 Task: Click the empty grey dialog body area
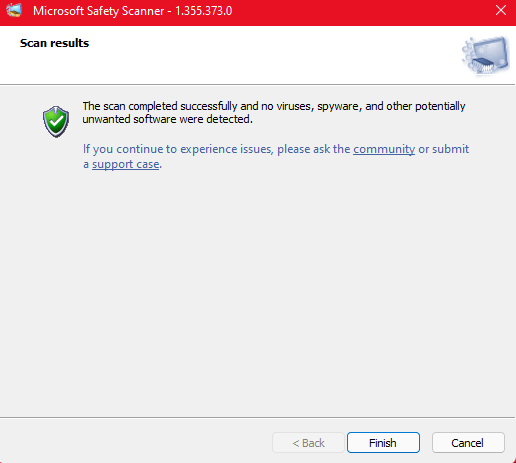click(x=258, y=283)
